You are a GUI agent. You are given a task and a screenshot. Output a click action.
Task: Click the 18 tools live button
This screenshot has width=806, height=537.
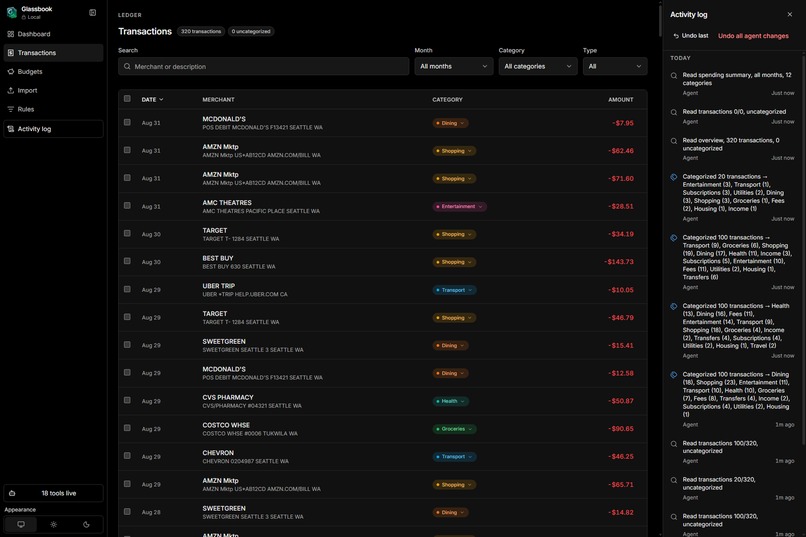click(53, 493)
